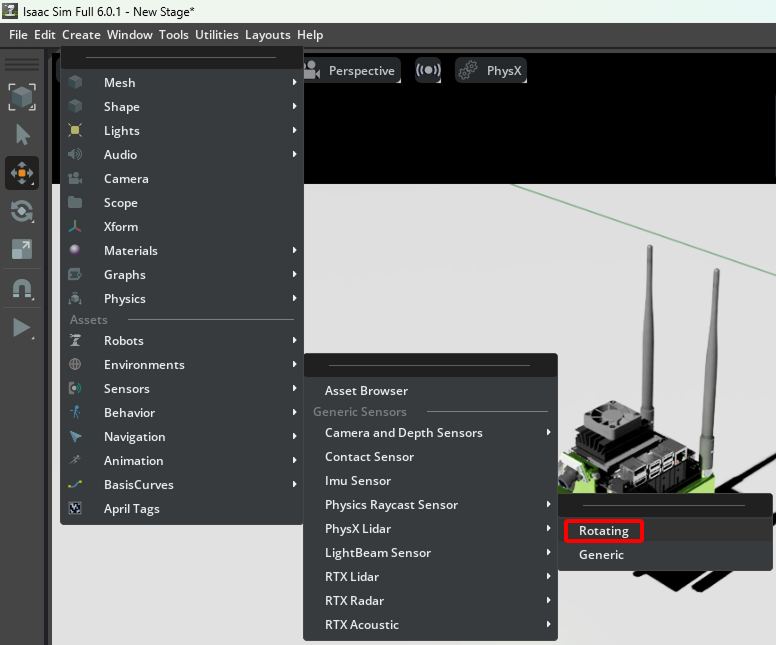Start simulation with Play button
776x645 pixels.
[x=22, y=328]
